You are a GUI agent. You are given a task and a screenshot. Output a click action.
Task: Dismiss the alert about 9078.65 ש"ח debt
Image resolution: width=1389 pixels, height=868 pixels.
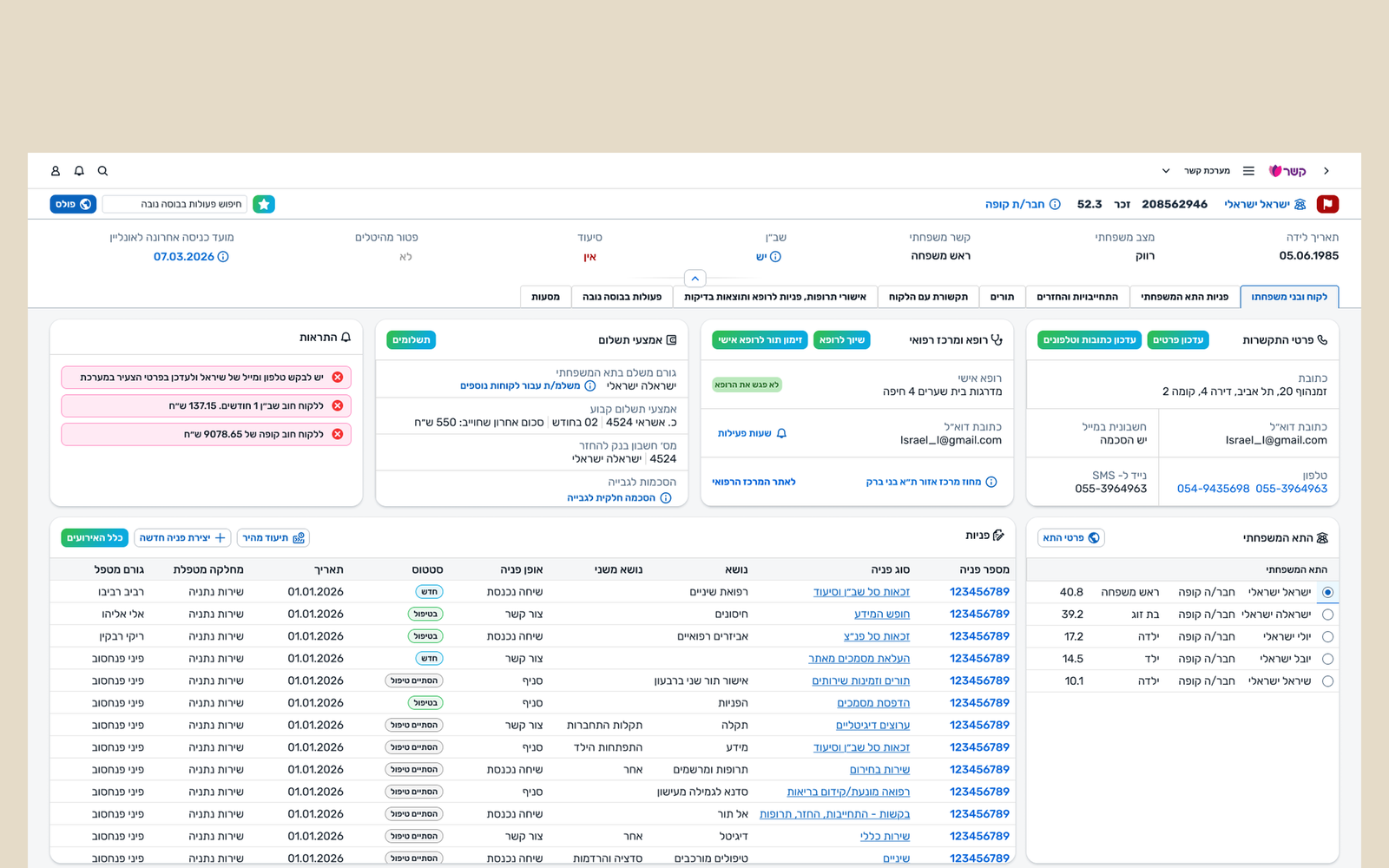pyautogui.click(x=338, y=434)
